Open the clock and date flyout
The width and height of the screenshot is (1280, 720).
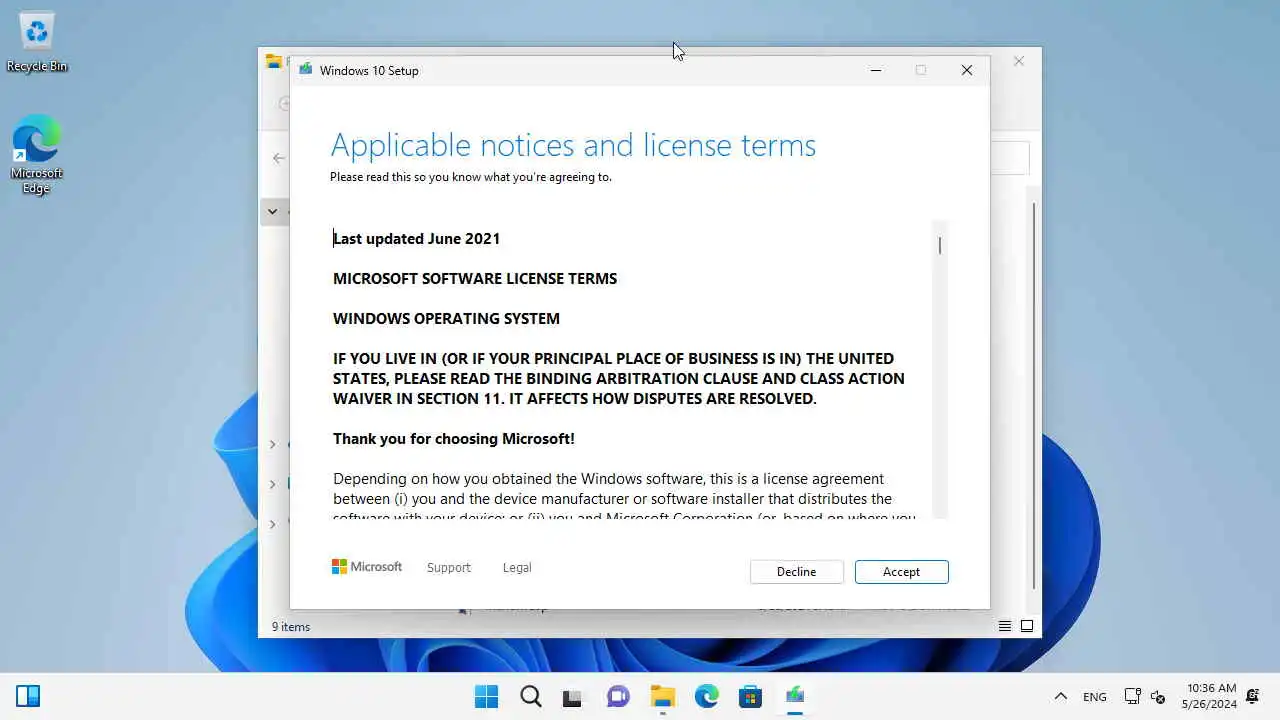pyautogui.click(x=1211, y=696)
